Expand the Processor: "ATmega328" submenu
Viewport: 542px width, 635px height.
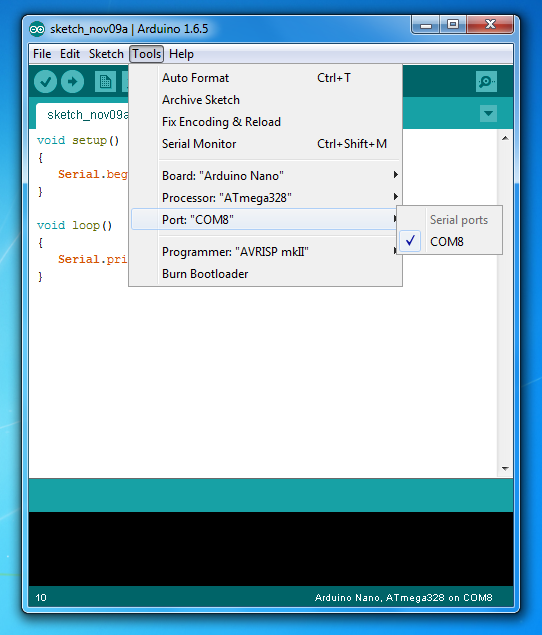(x=265, y=198)
